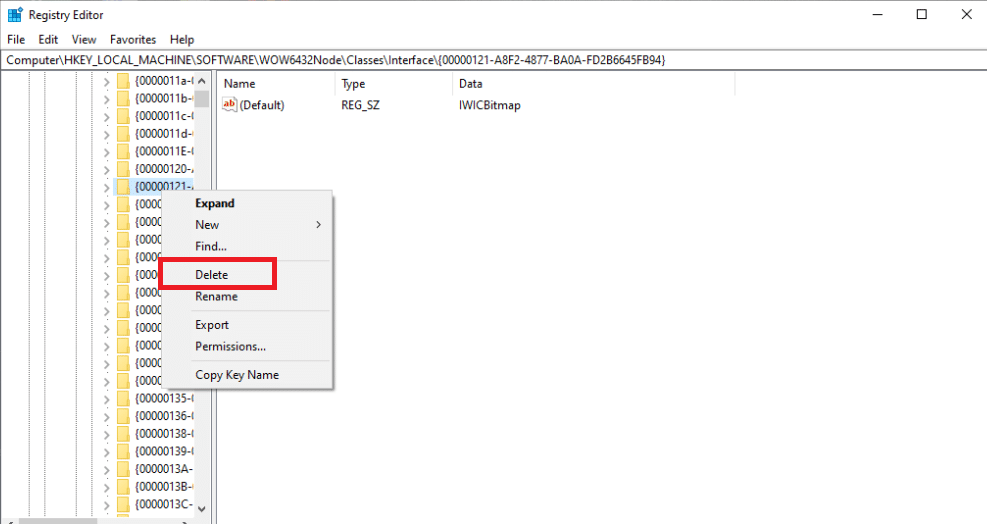The height and width of the screenshot is (524, 987).
Task: Expand the {00000138- key chevron
Action: pos(106,434)
